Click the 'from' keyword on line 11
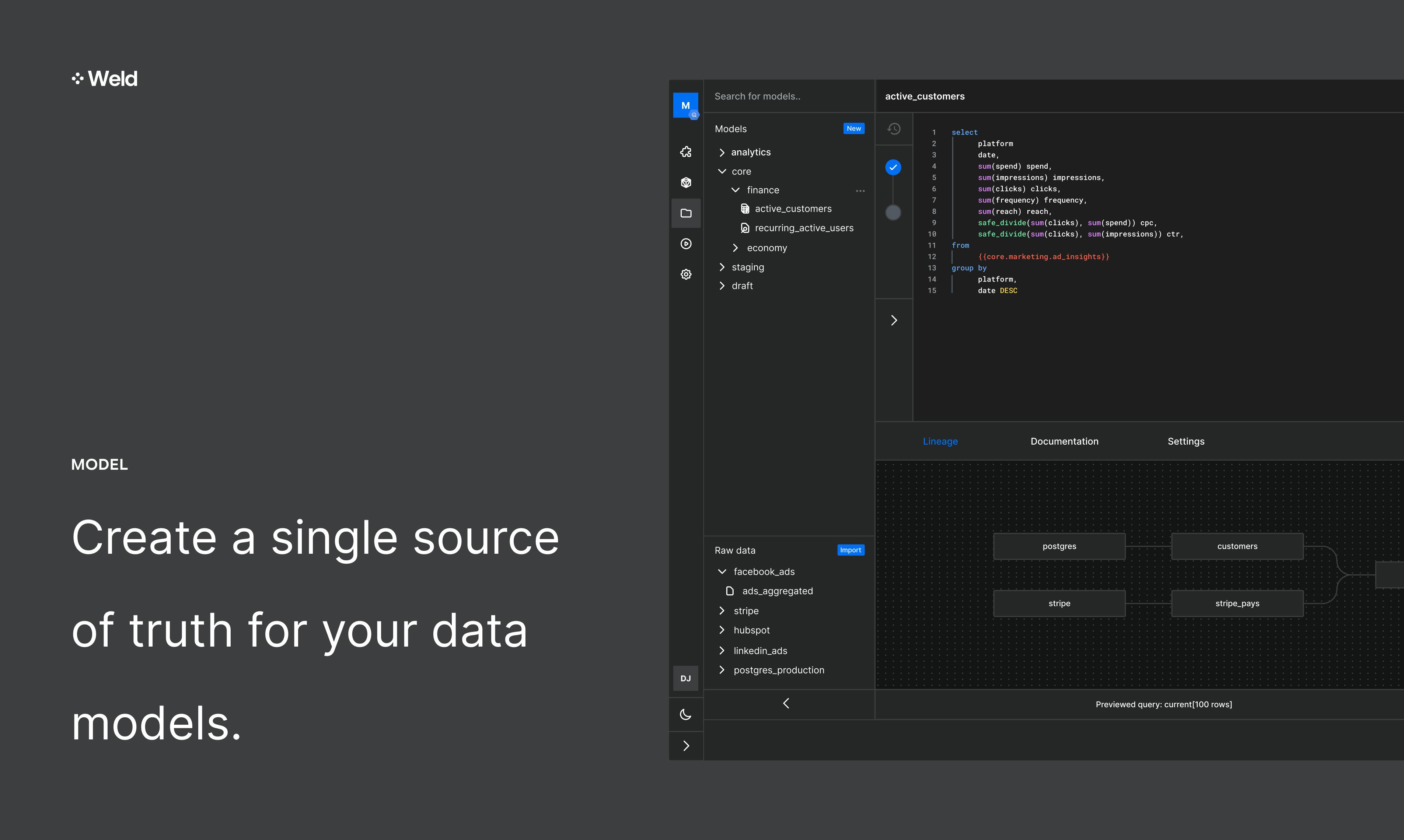The image size is (1404, 840). (960, 245)
